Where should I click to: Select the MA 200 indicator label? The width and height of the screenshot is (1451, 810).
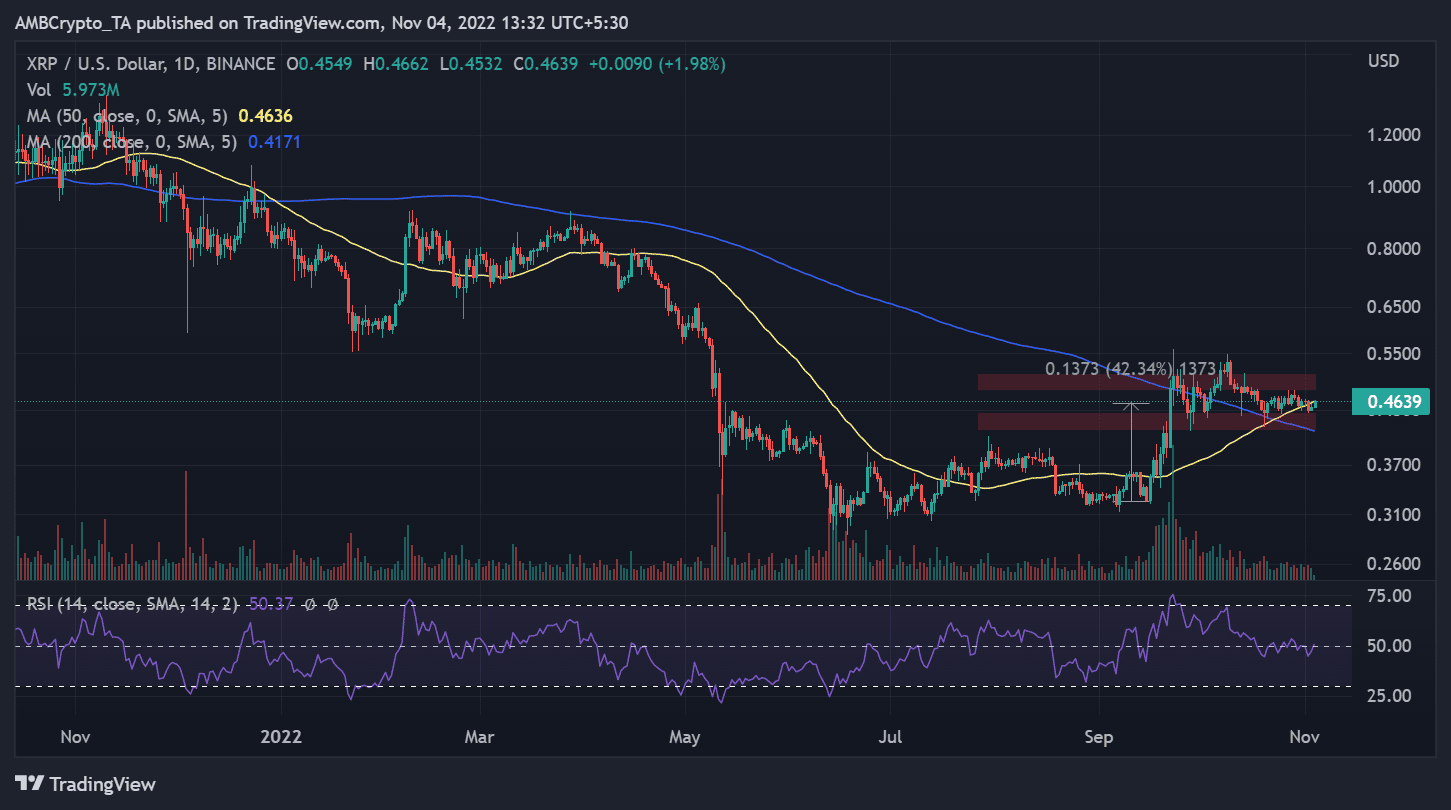pyautogui.click(x=132, y=142)
